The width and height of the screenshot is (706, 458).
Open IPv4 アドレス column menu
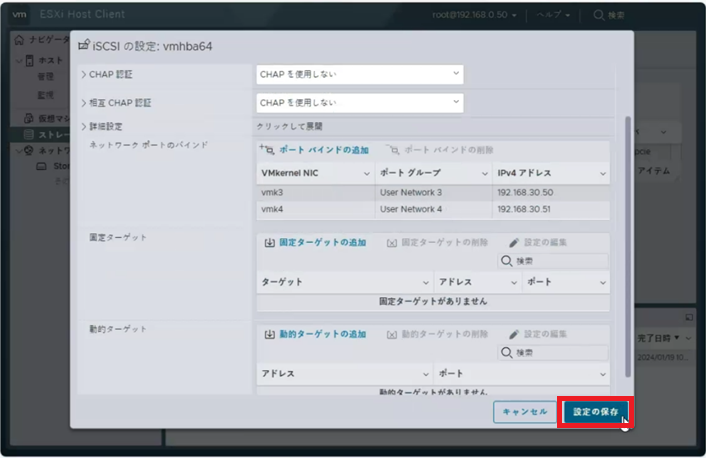[603, 174]
